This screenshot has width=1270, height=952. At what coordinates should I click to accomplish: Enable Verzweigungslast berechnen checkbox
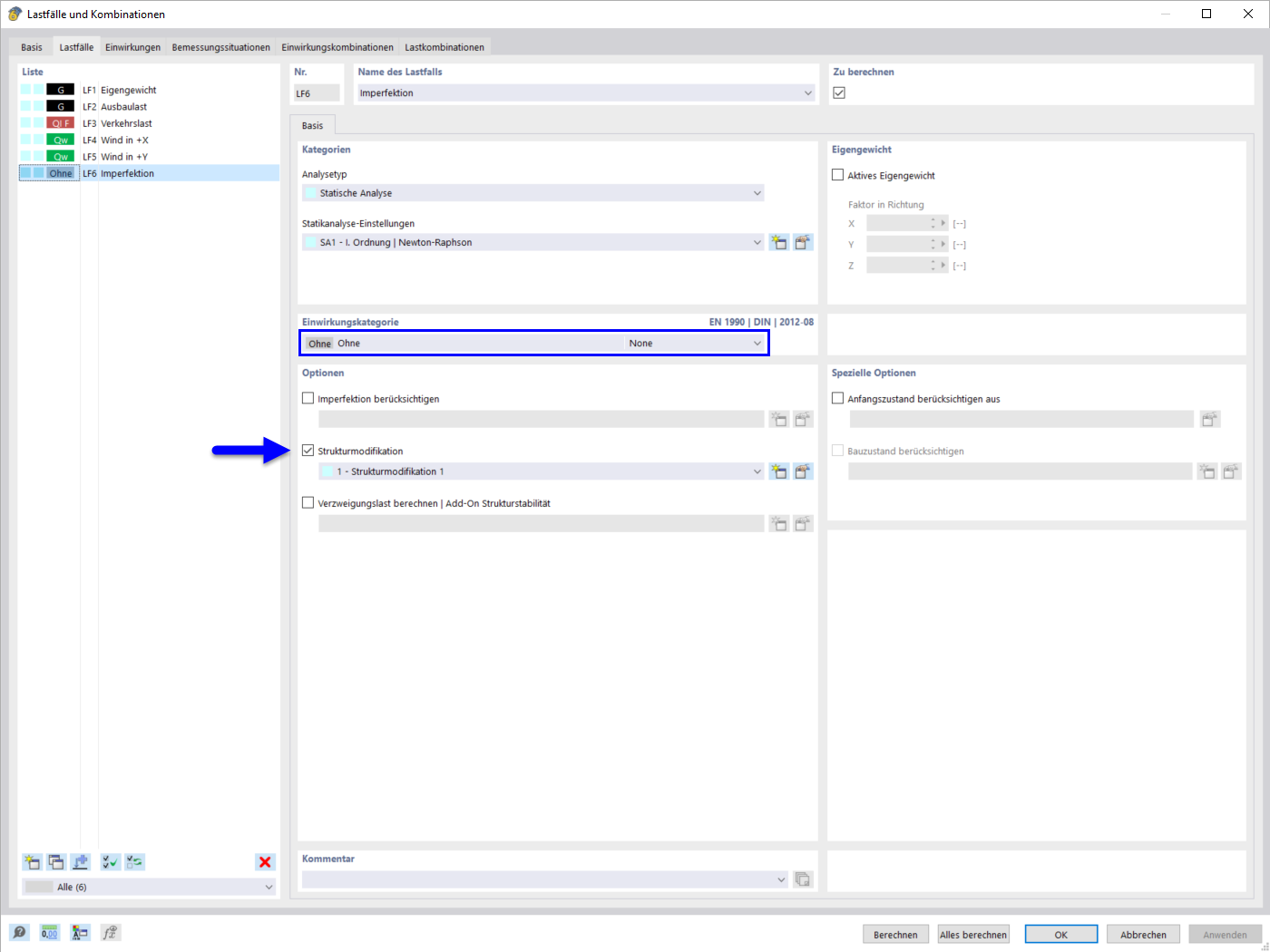coord(308,502)
